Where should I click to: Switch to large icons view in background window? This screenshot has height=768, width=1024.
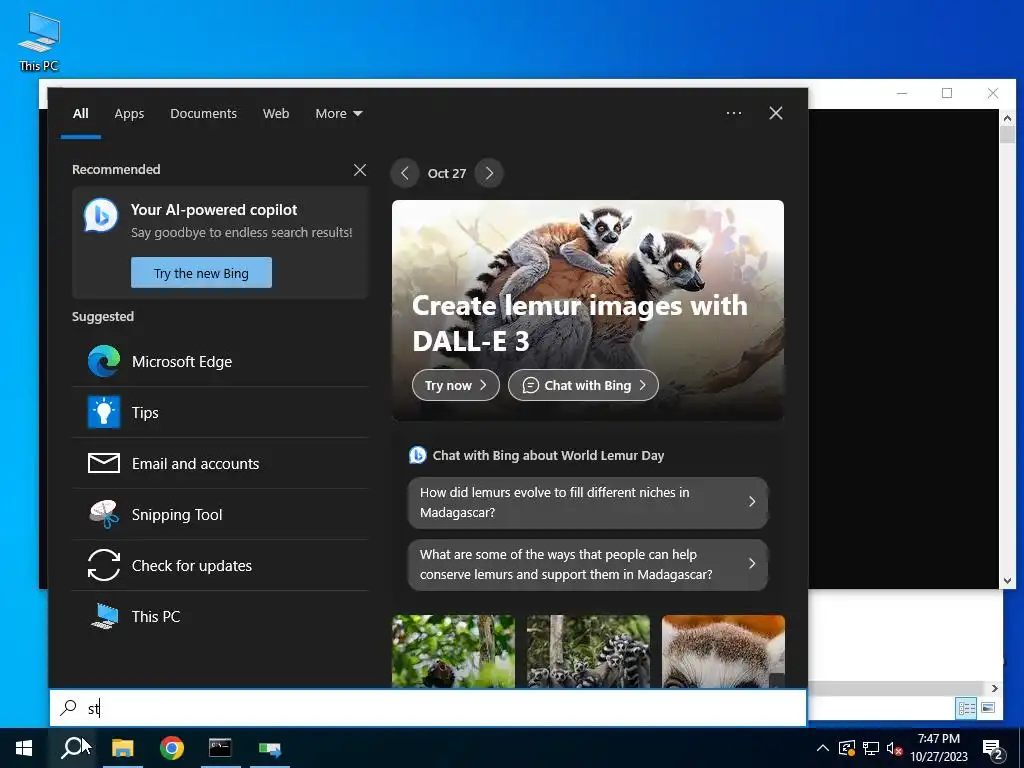pyautogui.click(x=988, y=708)
